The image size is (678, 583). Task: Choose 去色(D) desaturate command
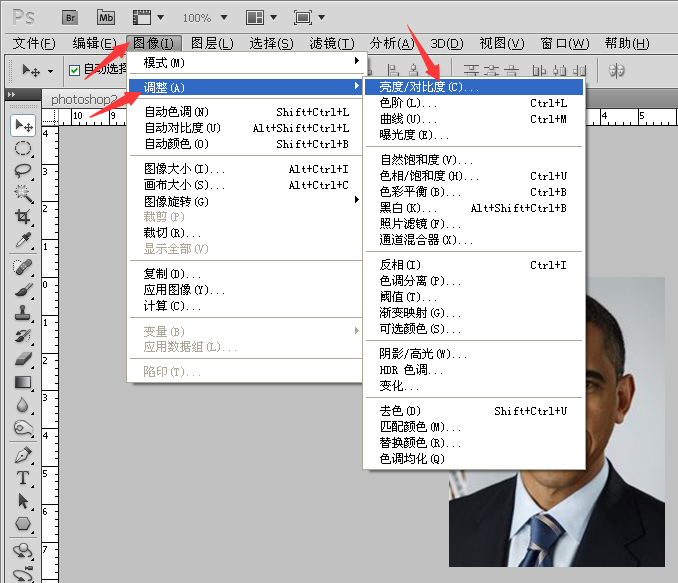(474, 410)
